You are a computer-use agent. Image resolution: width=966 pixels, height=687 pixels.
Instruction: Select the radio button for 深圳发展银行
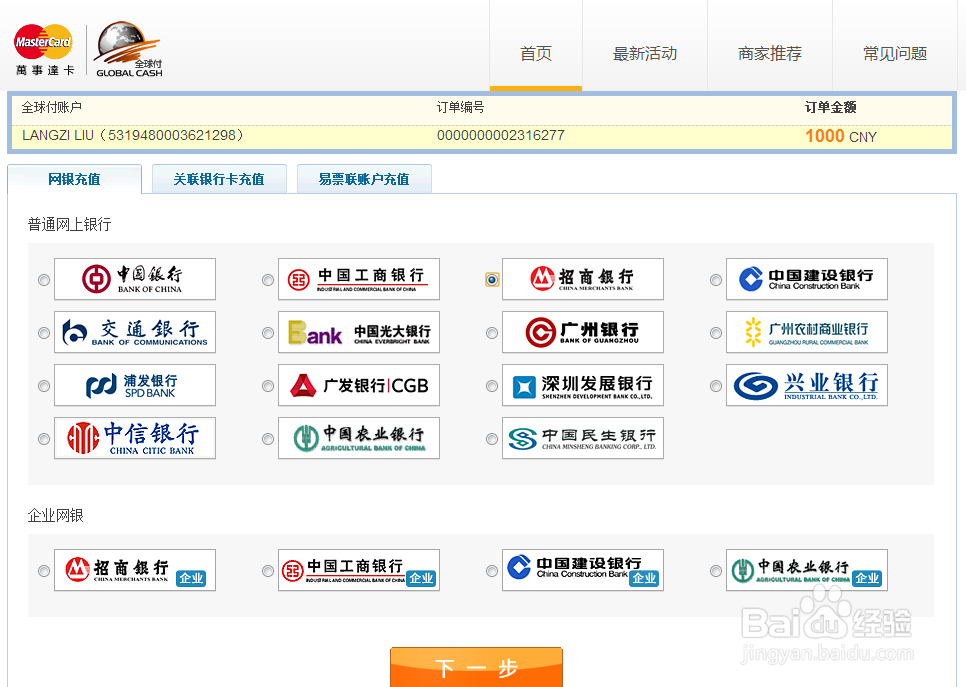[492, 386]
